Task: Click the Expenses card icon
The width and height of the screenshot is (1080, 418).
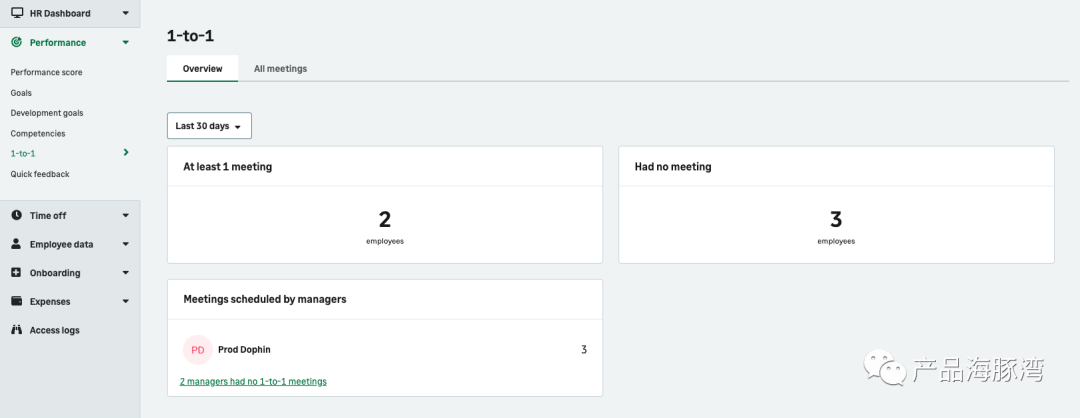Action: [x=16, y=301]
